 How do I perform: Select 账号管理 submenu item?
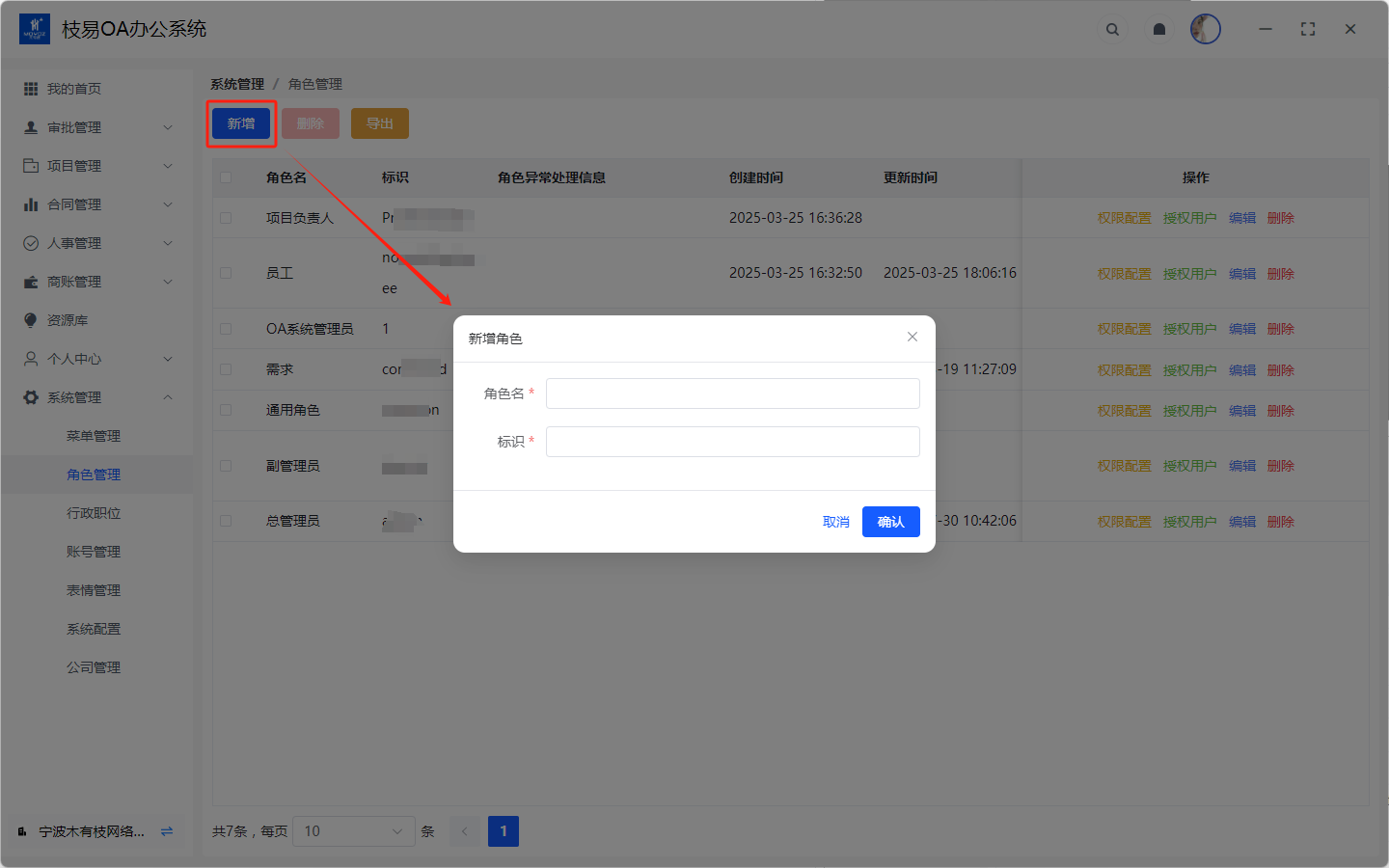(94, 552)
